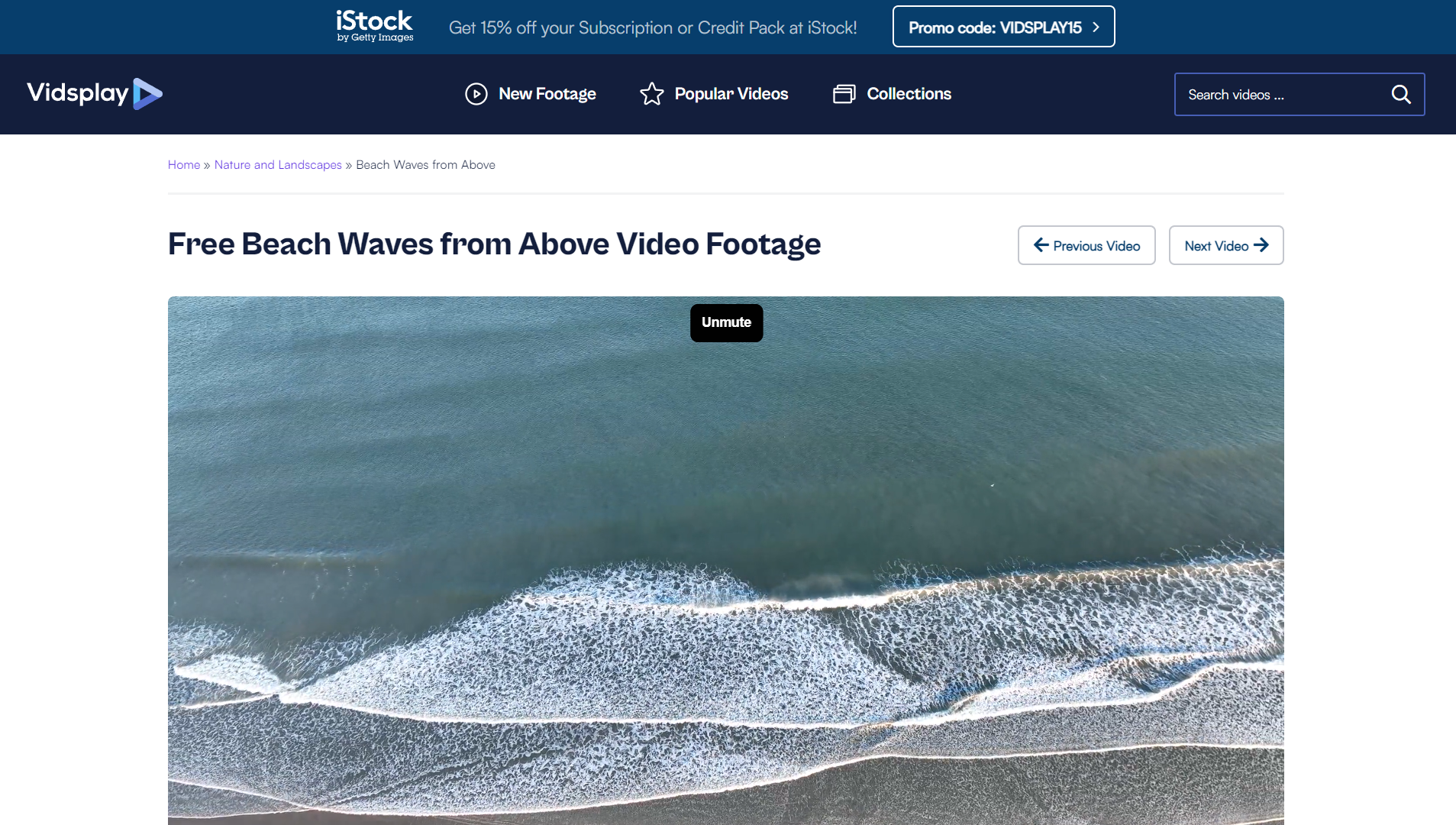Go to the Previous Video button
Screen dimensions: 1456x825
coord(1086,245)
